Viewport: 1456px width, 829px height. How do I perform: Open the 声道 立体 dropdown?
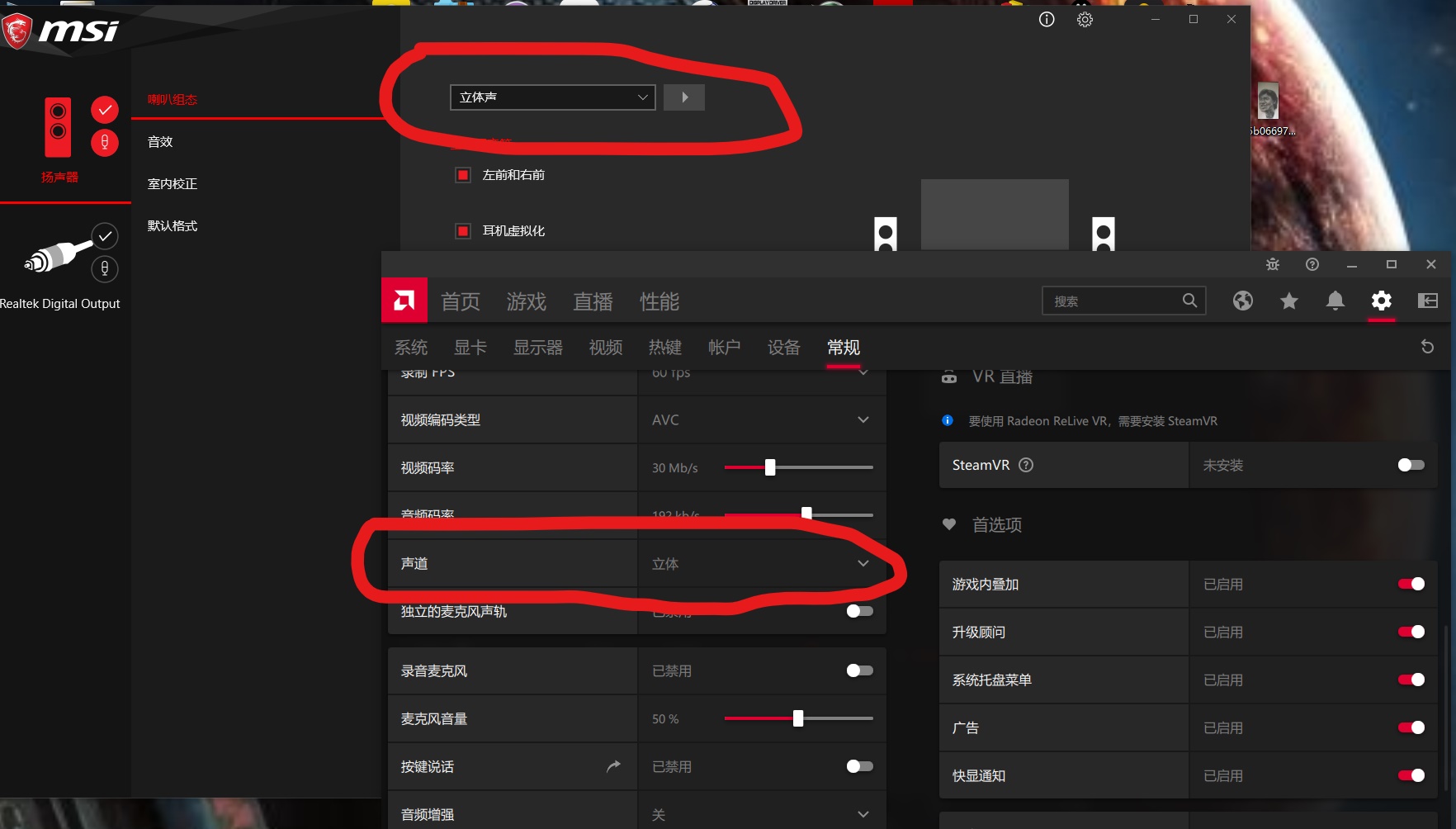(762, 563)
